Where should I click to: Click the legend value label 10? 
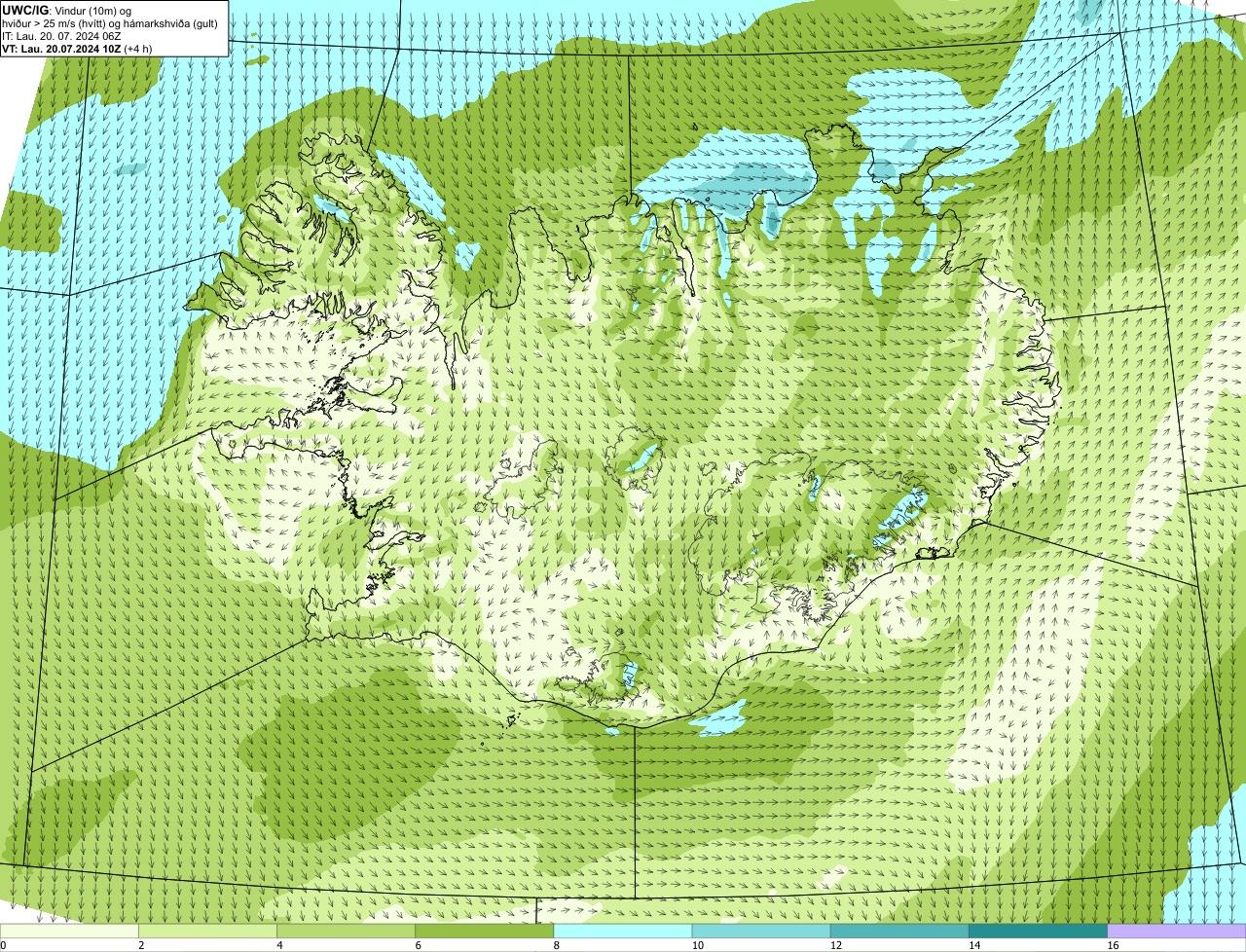(x=697, y=945)
